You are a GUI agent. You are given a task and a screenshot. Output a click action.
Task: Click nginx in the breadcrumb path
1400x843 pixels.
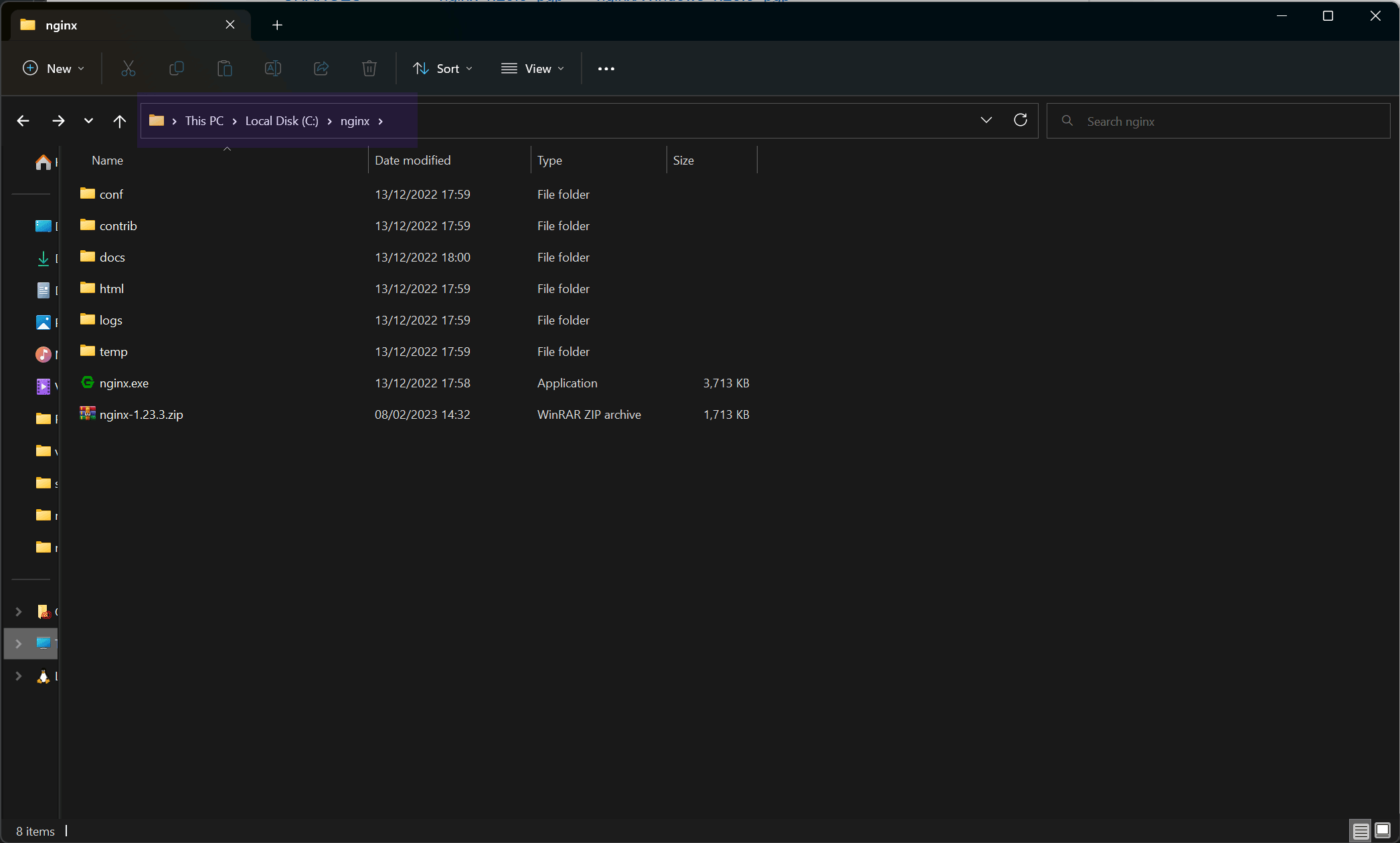pos(355,121)
